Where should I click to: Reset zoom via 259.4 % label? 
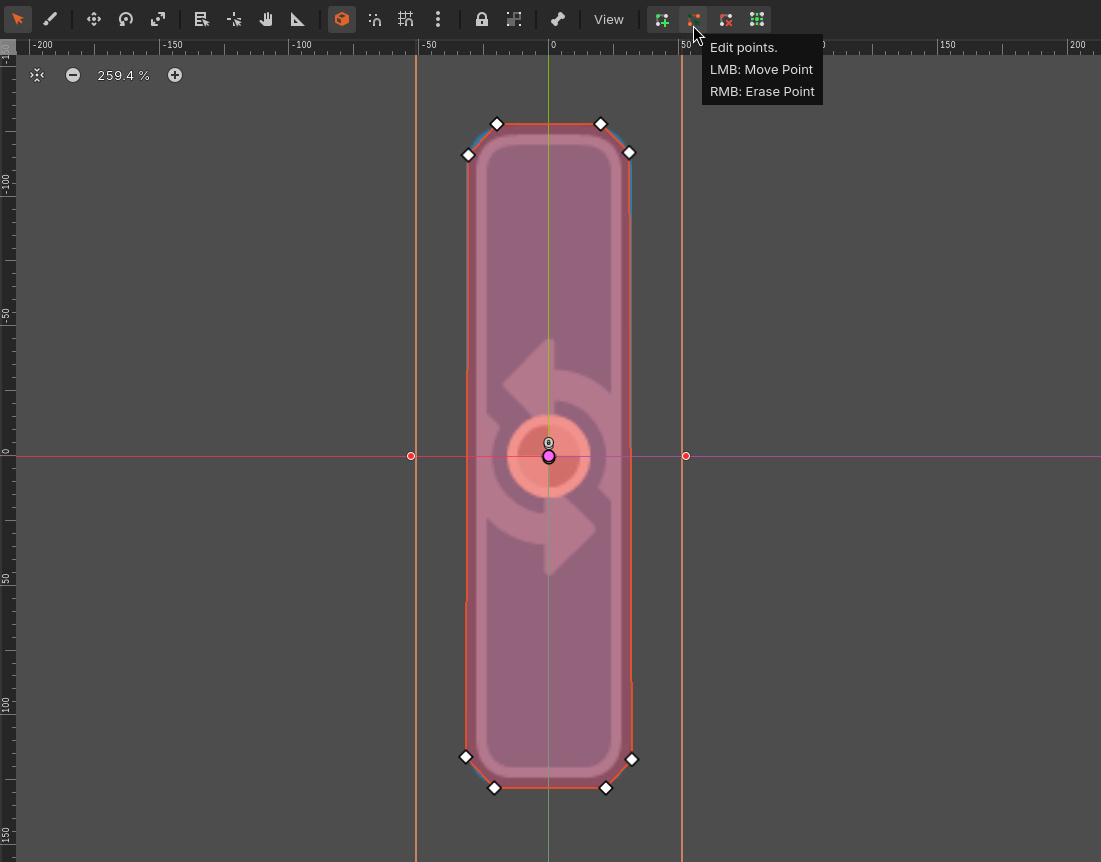point(124,75)
